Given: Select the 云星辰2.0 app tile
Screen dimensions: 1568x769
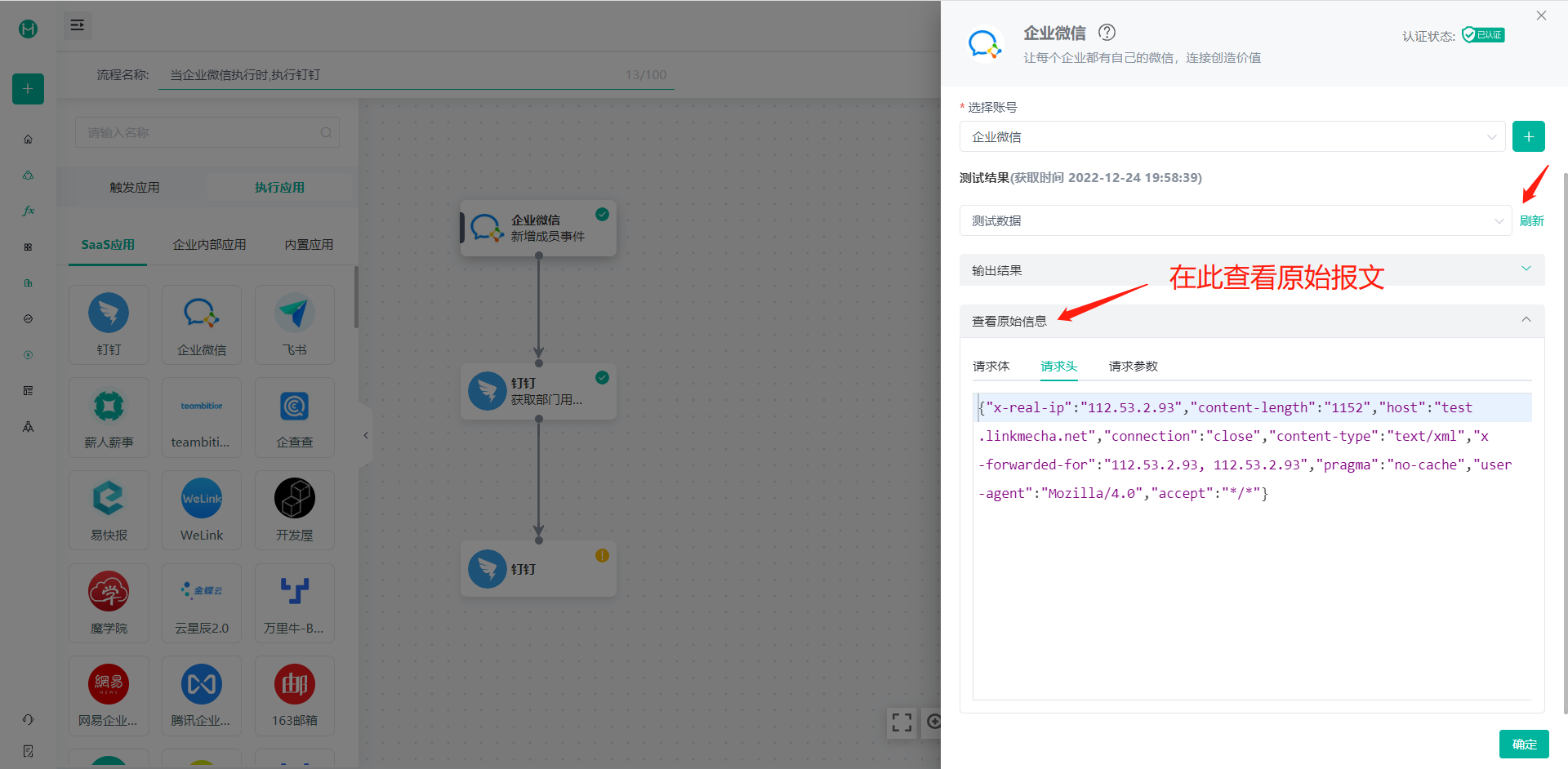Looking at the screenshot, I should [202, 603].
